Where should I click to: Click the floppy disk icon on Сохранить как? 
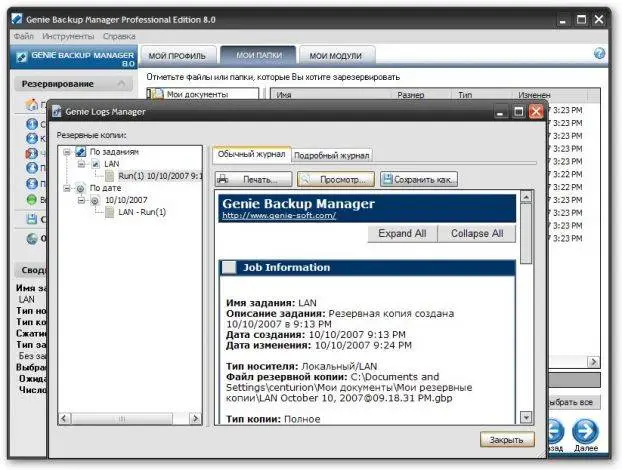[x=387, y=179]
